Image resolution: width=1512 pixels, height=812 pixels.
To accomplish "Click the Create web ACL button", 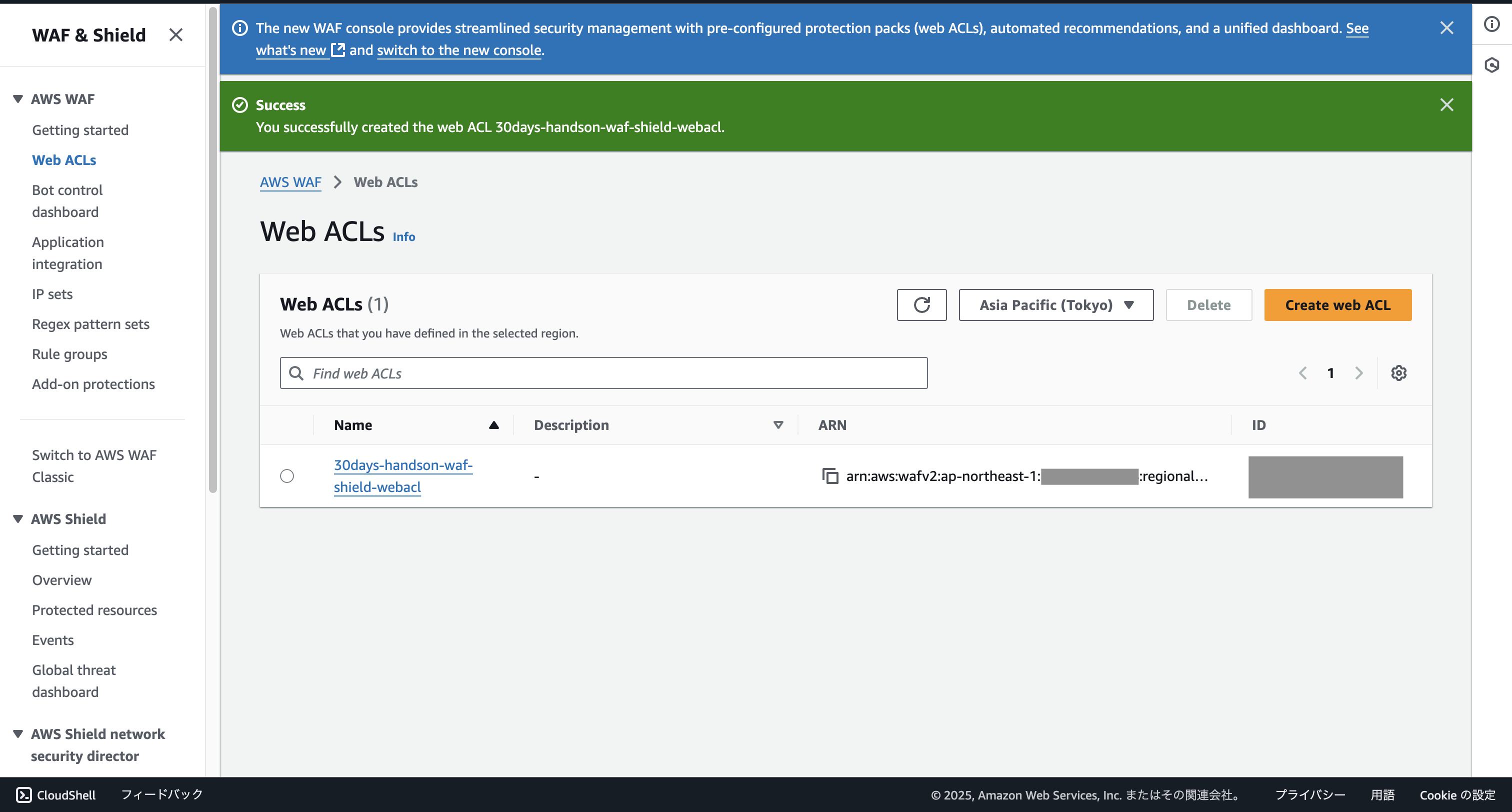I will tap(1337, 304).
